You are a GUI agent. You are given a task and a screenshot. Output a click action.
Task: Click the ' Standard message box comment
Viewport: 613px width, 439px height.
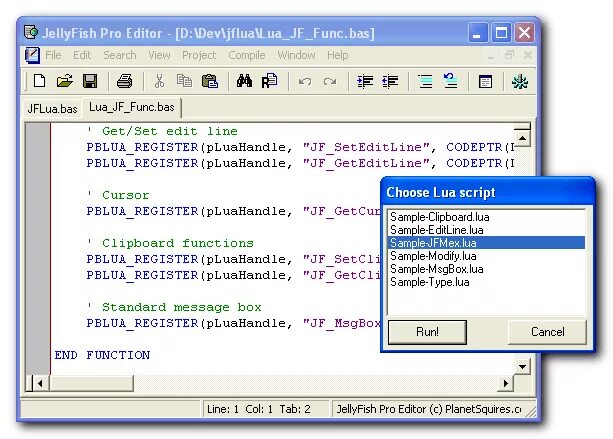(x=174, y=307)
